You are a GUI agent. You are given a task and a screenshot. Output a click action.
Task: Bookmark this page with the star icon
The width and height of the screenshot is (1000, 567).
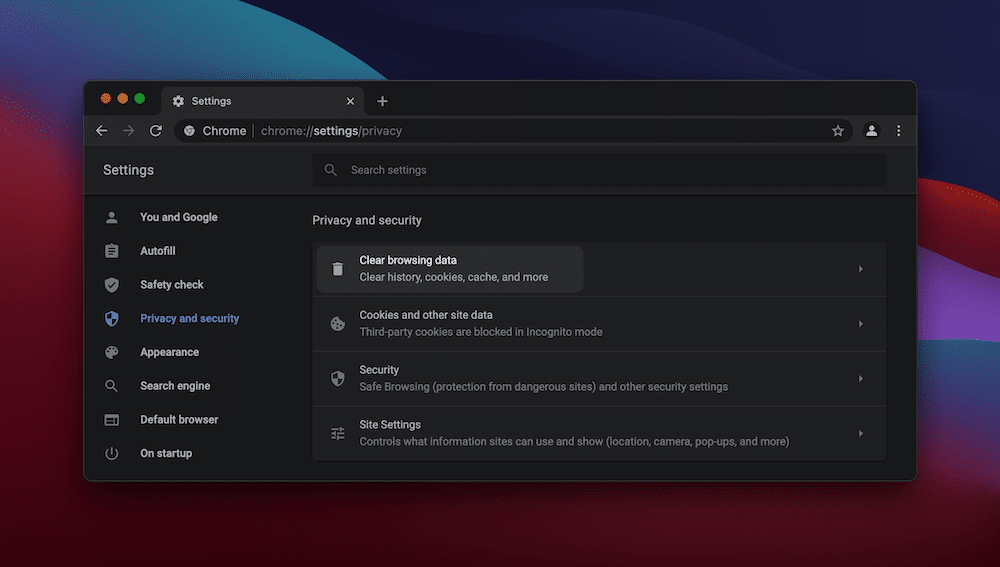click(x=838, y=131)
